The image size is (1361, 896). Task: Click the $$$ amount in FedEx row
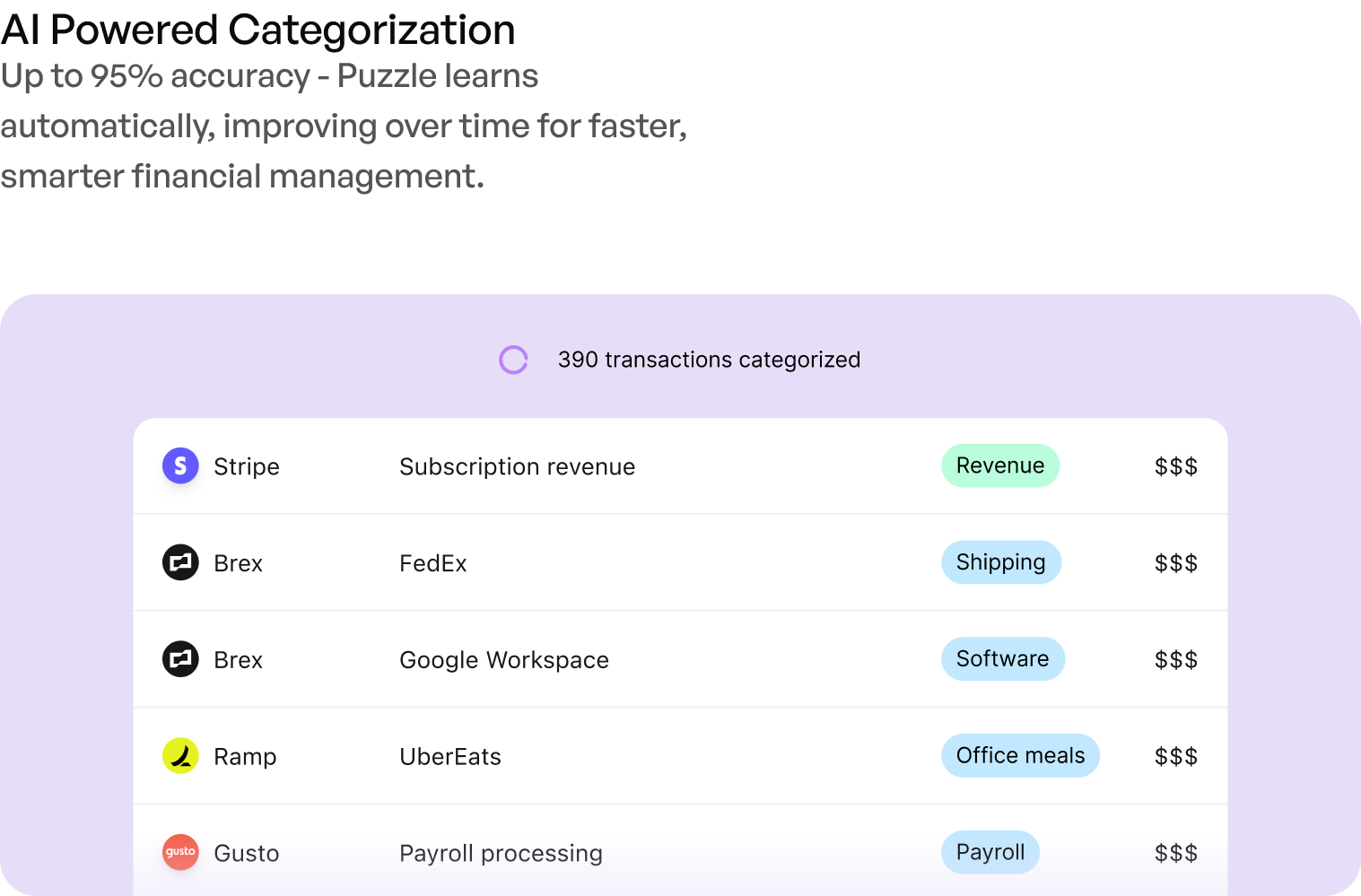click(x=1176, y=563)
